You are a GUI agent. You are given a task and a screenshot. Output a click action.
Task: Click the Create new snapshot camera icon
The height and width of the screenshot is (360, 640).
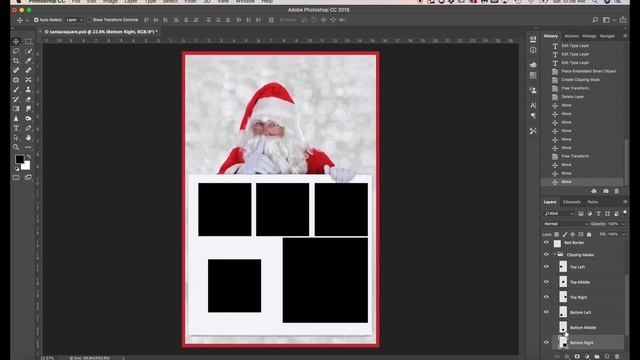coord(606,191)
